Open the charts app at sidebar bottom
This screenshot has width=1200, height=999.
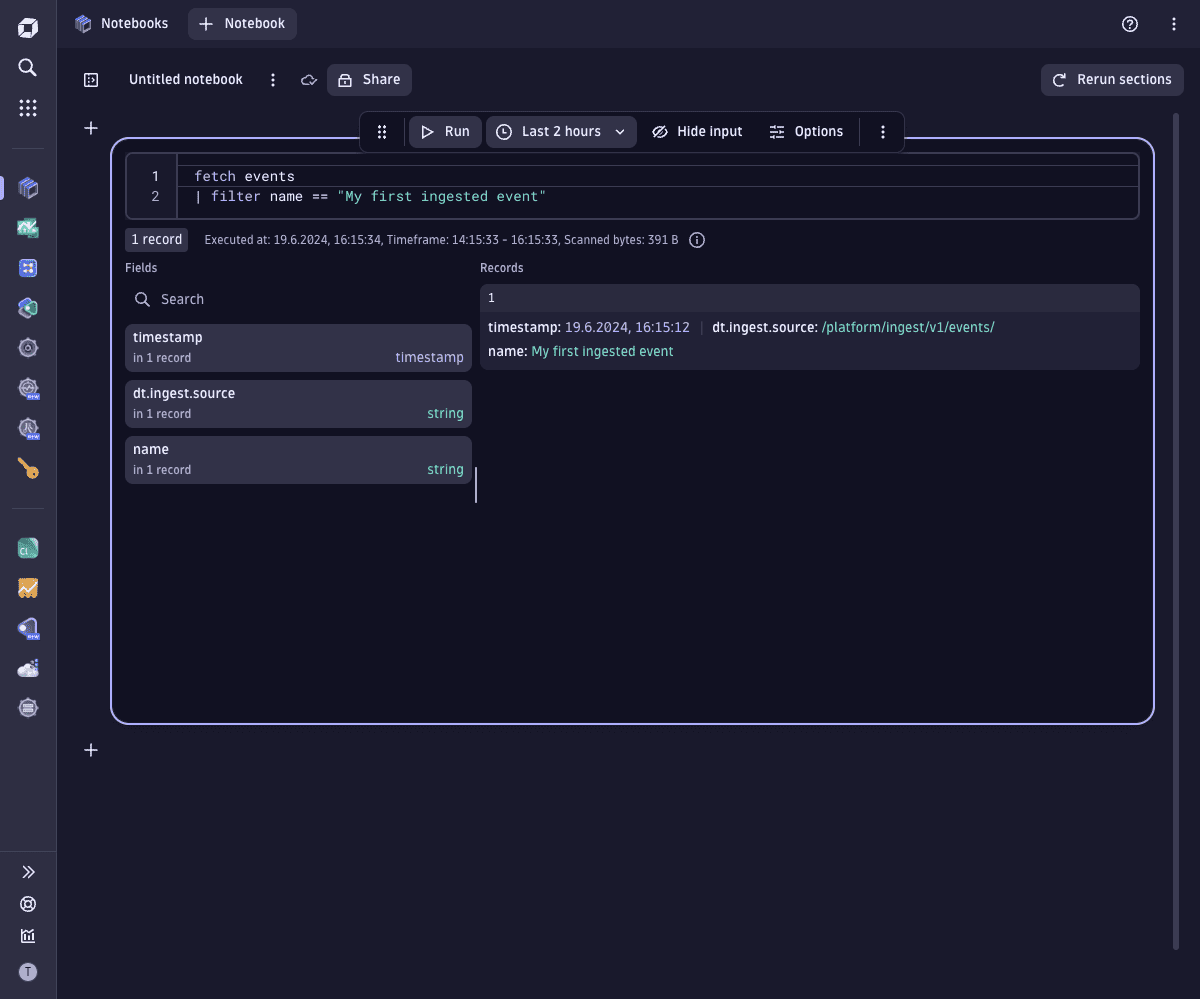(x=27, y=936)
